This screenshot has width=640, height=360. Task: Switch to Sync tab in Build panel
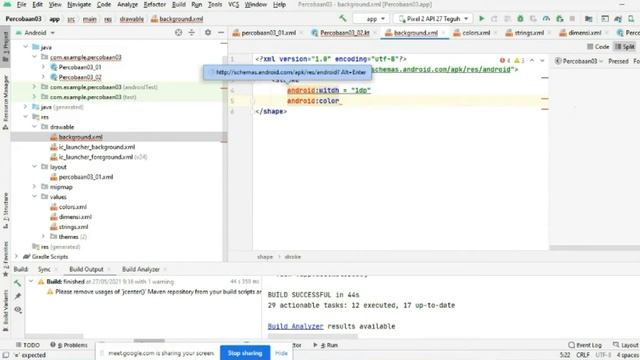point(44,269)
